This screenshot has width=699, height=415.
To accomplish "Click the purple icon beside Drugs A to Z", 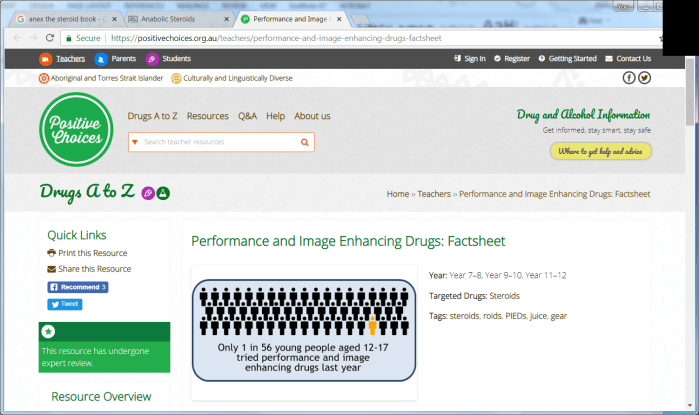I will click(x=148, y=192).
